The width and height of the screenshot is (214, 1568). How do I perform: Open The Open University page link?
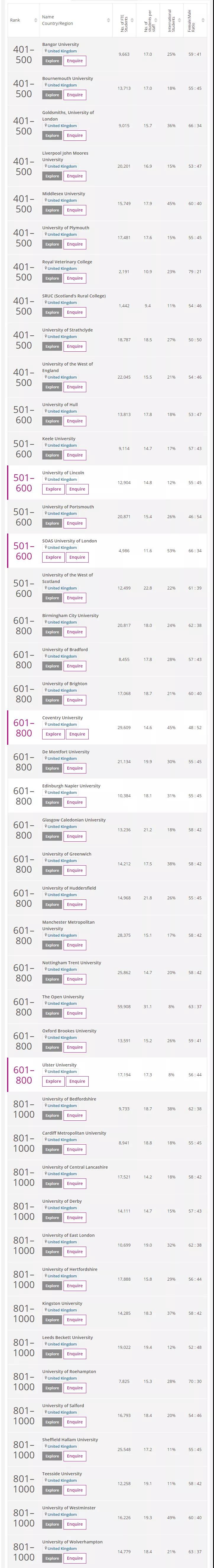(63, 997)
